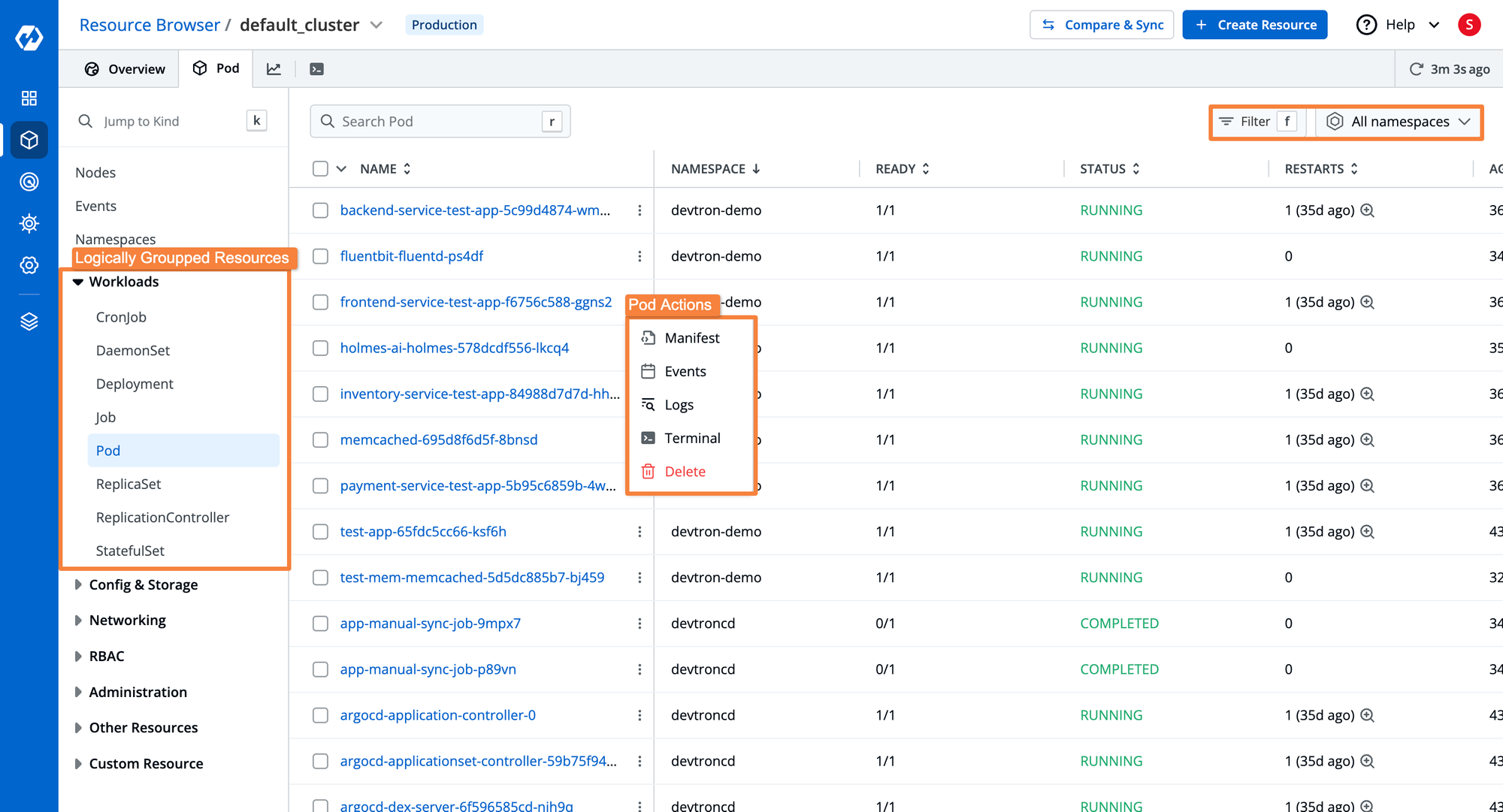Select the checkbox for memcached-695d8f6d5f-8bnsd pod

pos(320,439)
